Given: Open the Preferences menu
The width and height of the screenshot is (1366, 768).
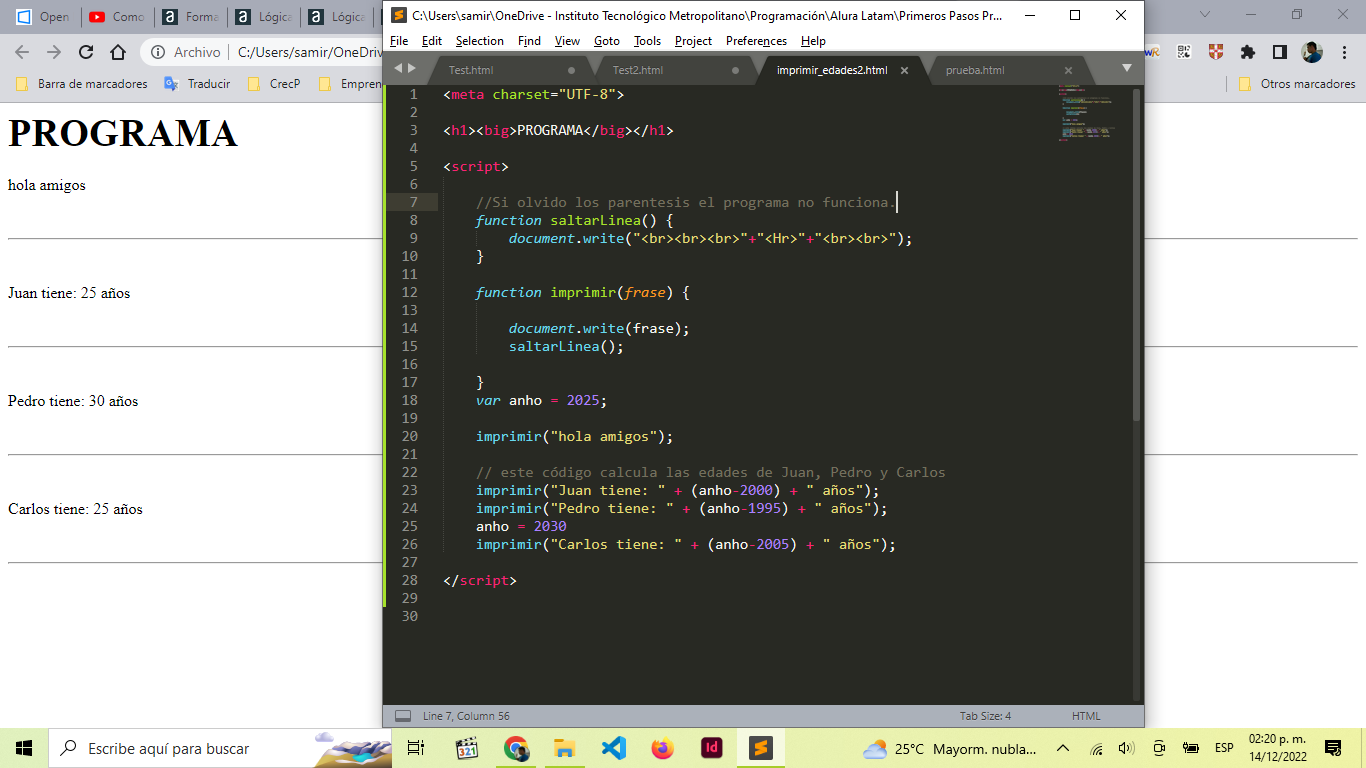Looking at the screenshot, I should 756,41.
